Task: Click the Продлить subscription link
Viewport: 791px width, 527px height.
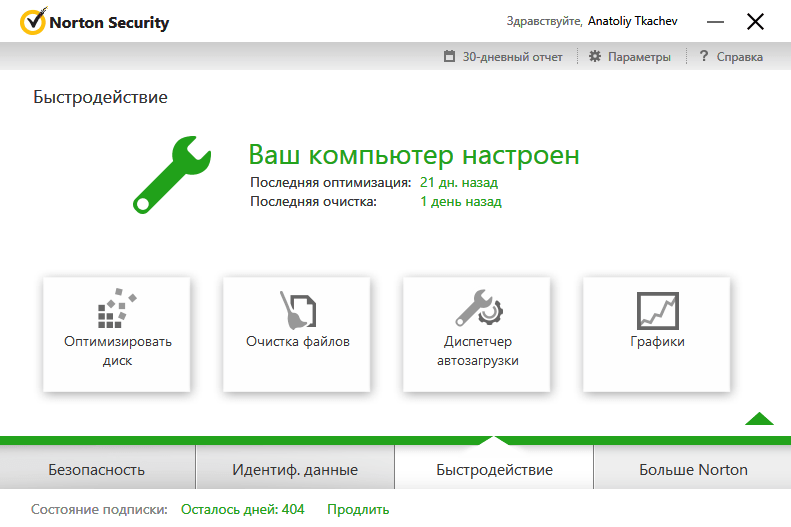Action: (x=358, y=509)
